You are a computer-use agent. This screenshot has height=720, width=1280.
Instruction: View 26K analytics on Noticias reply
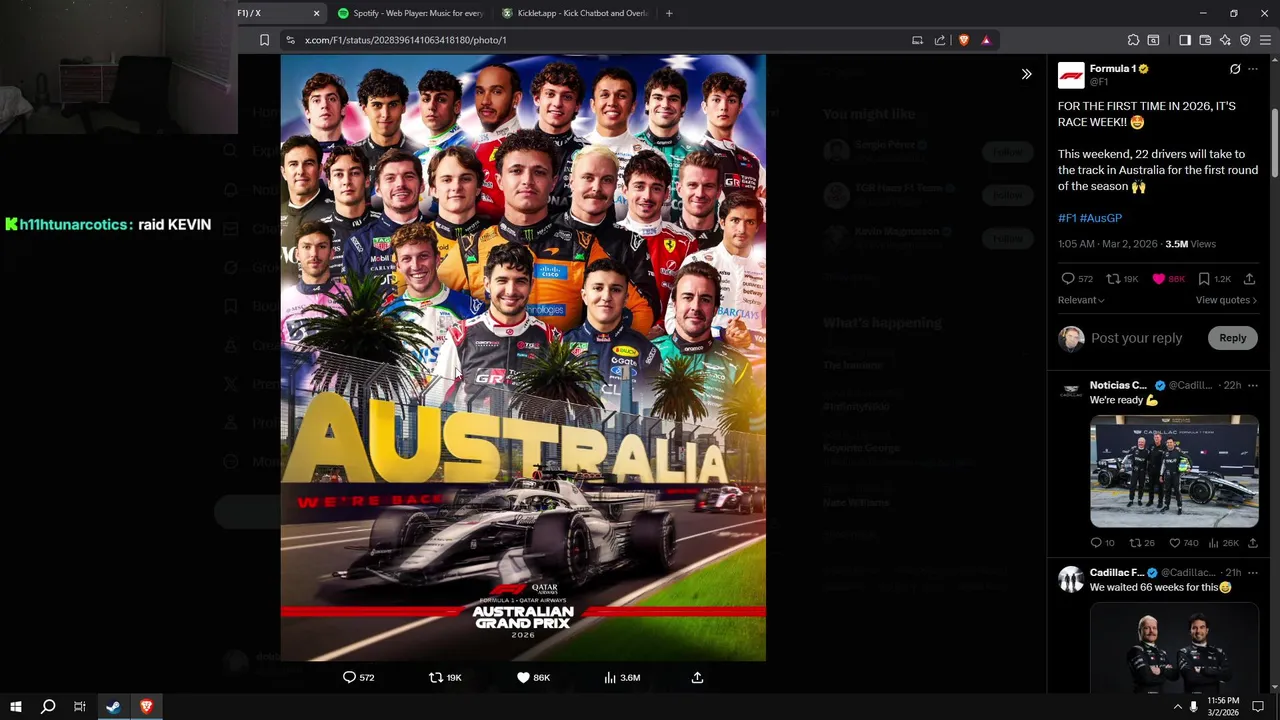(x=1214, y=543)
